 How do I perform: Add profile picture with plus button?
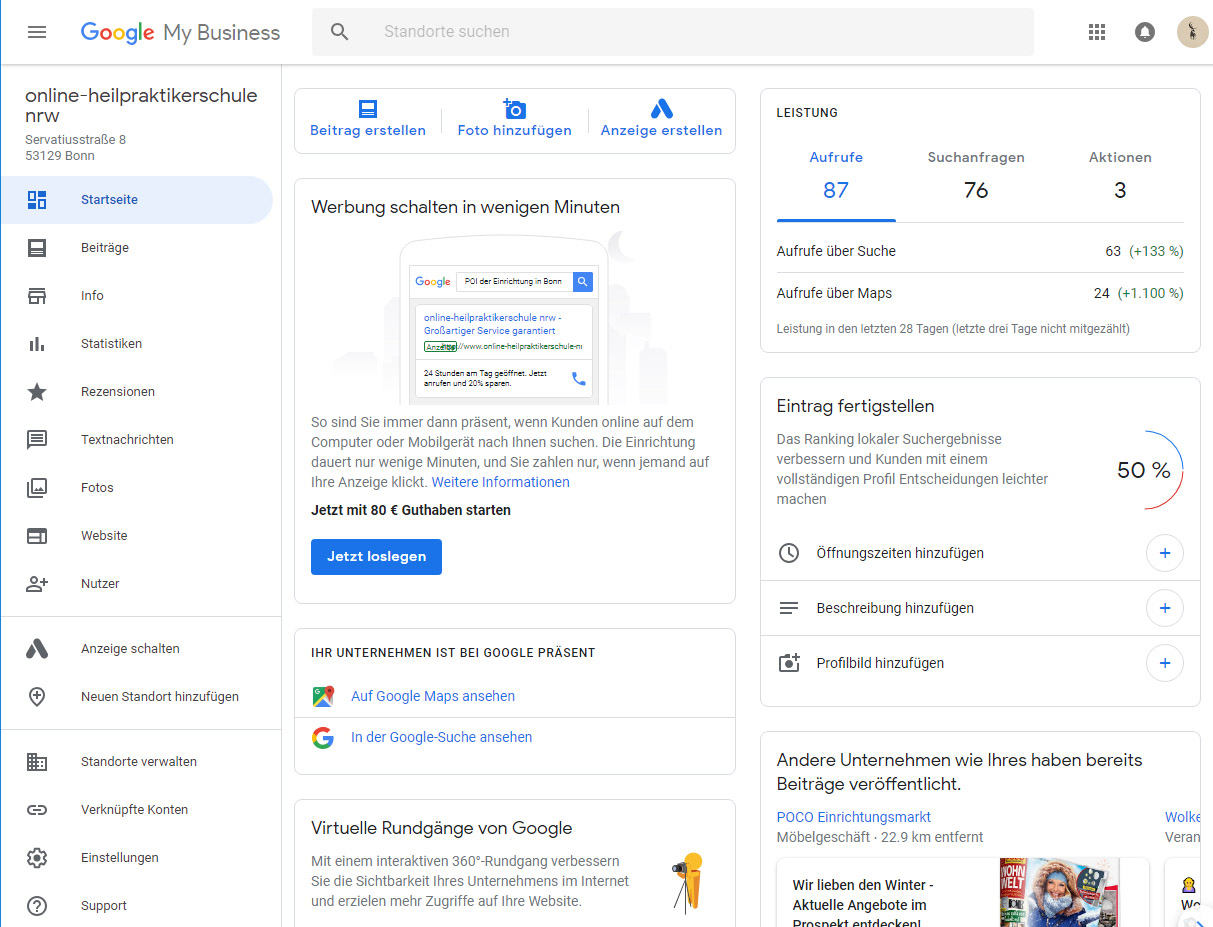(x=1164, y=663)
